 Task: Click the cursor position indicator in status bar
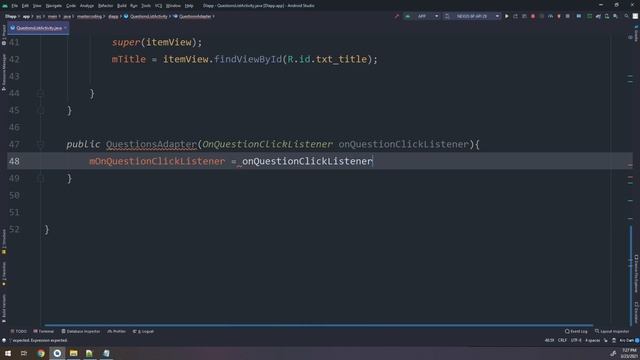[x=549, y=340]
